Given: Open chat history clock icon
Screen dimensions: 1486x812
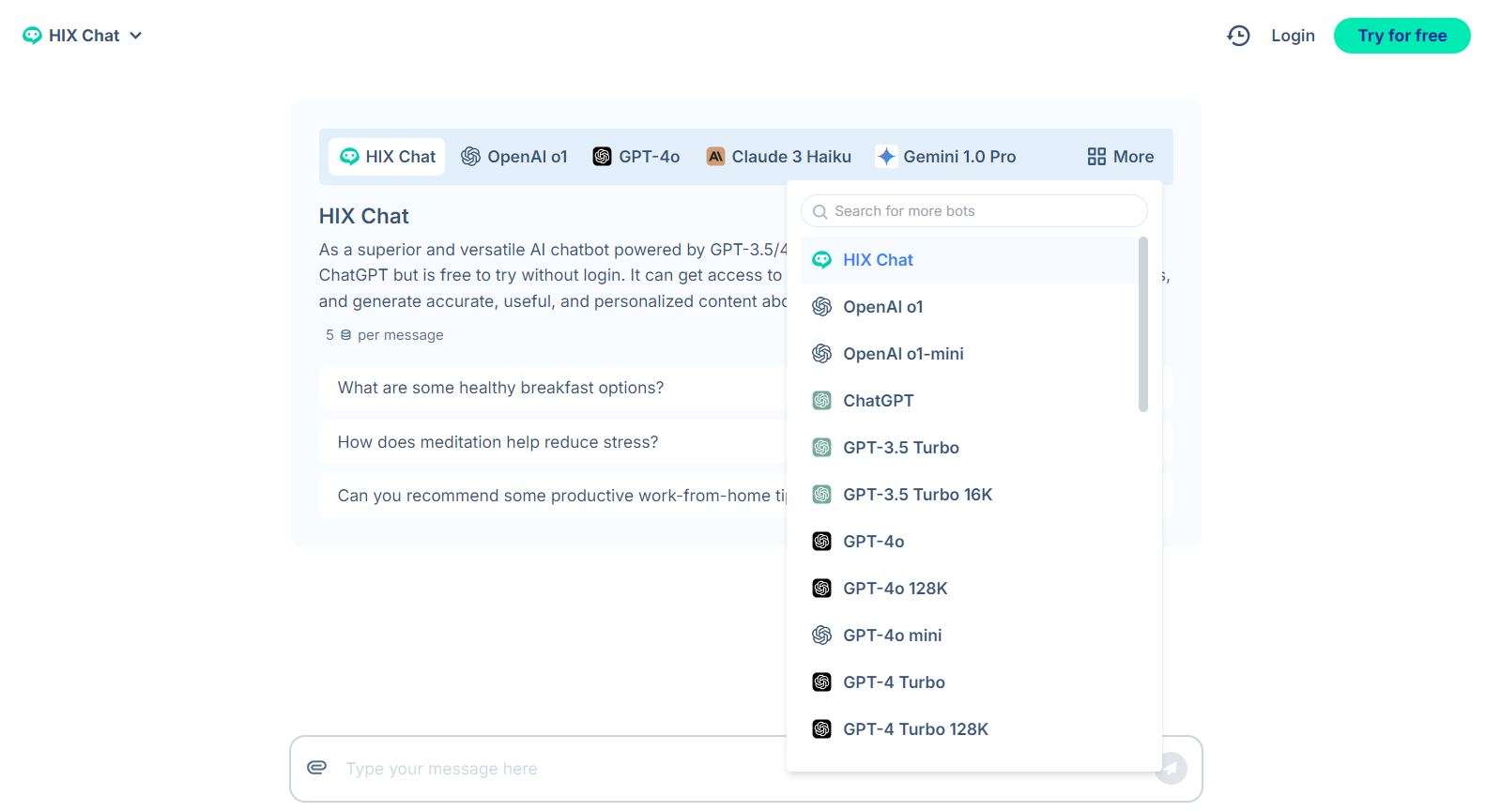Looking at the screenshot, I should coord(1238,36).
